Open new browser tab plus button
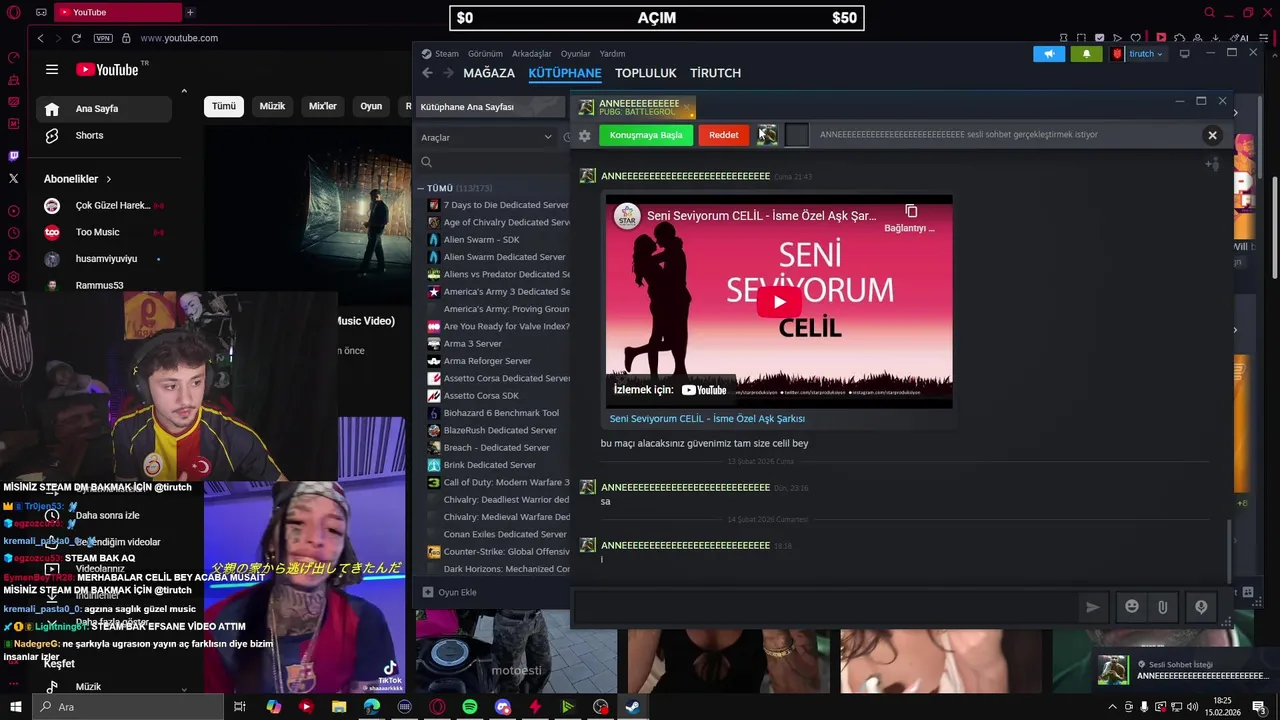The image size is (1280, 720). coord(190,12)
